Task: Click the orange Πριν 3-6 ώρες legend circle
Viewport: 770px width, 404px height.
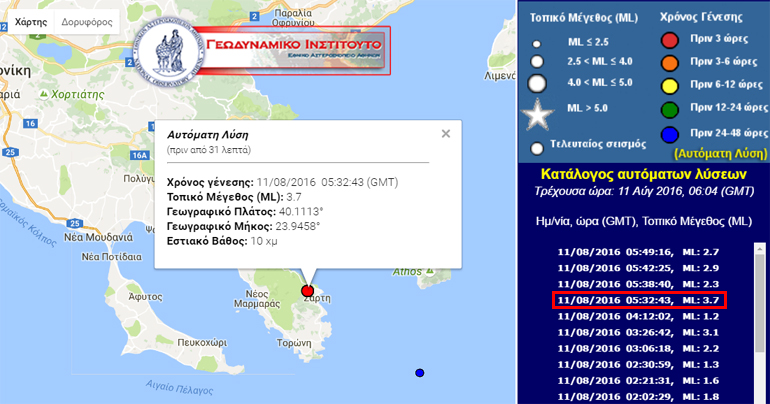Action: pos(669,63)
